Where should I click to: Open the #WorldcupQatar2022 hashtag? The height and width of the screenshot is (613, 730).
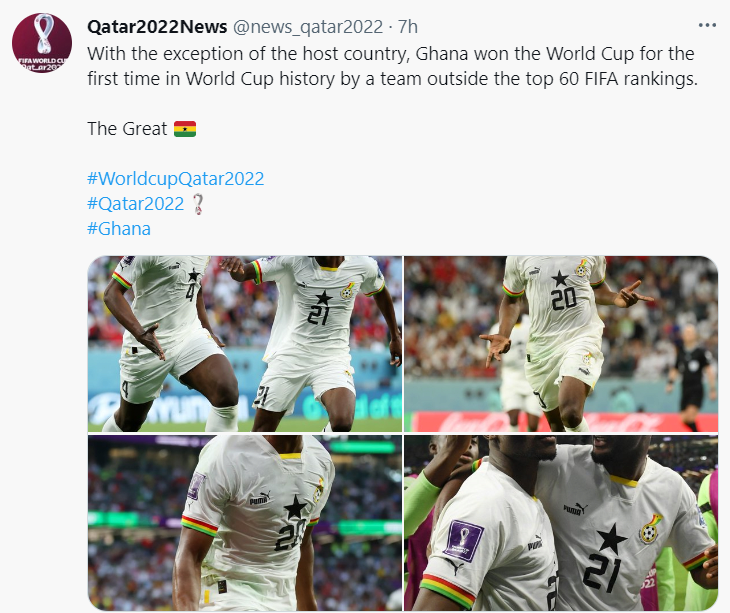pyautogui.click(x=176, y=179)
